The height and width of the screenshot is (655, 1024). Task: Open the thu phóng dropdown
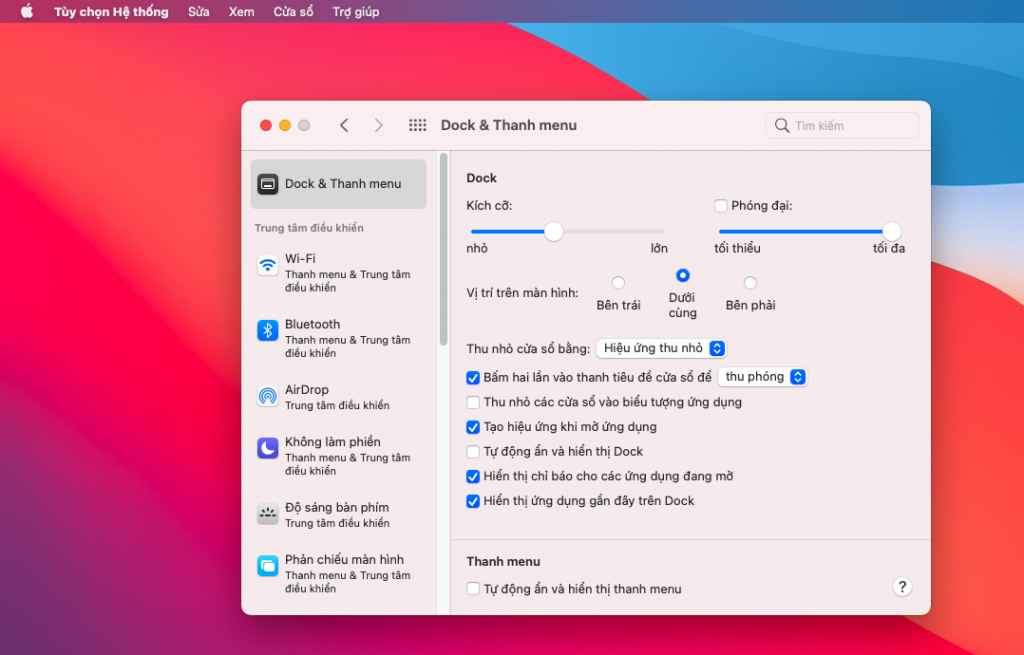coord(762,377)
